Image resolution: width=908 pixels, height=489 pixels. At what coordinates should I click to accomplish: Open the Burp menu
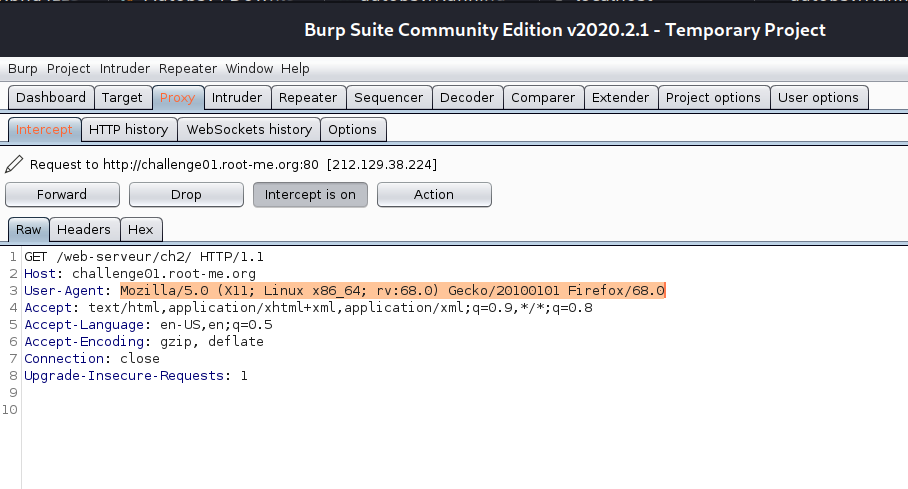tap(23, 69)
